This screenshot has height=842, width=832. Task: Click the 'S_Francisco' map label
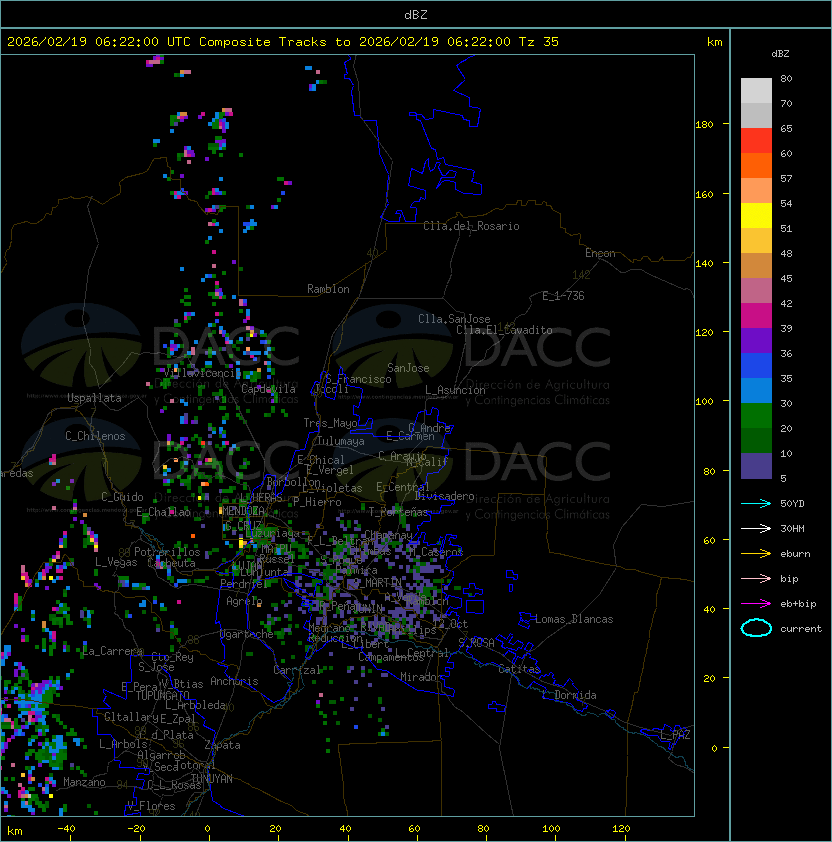pos(358,379)
